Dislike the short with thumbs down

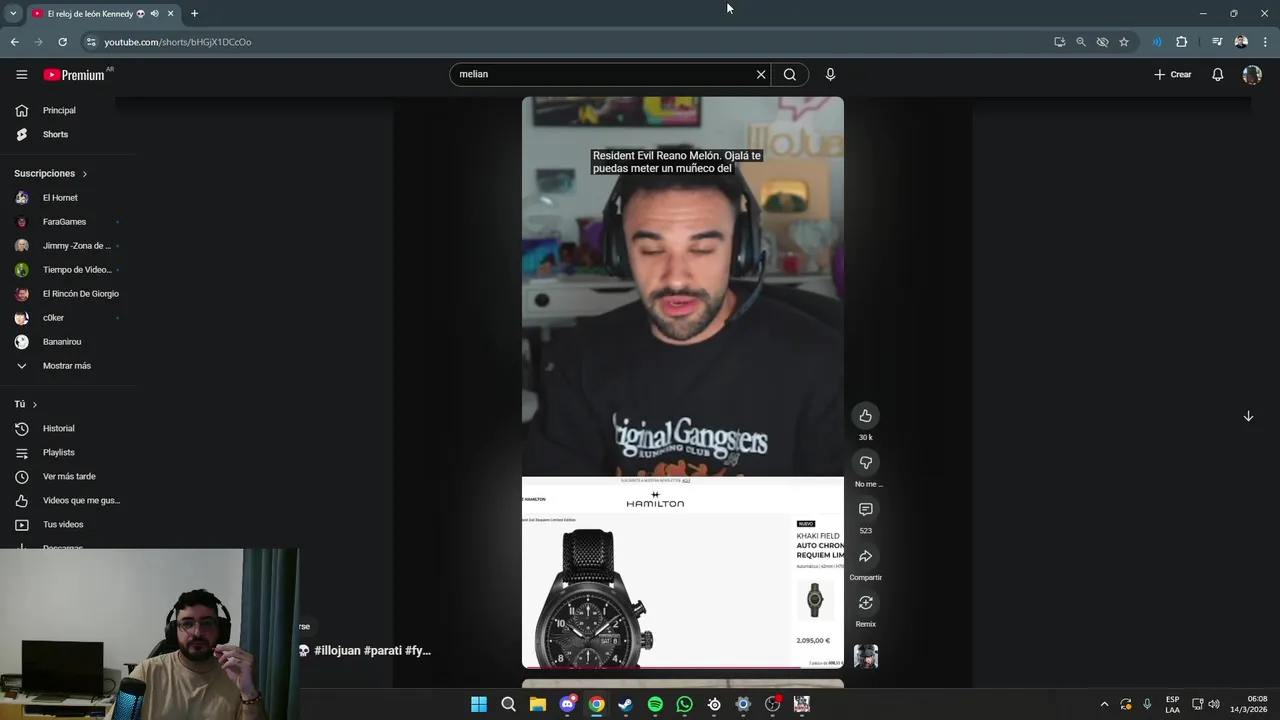pyautogui.click(x=866, y=462)
